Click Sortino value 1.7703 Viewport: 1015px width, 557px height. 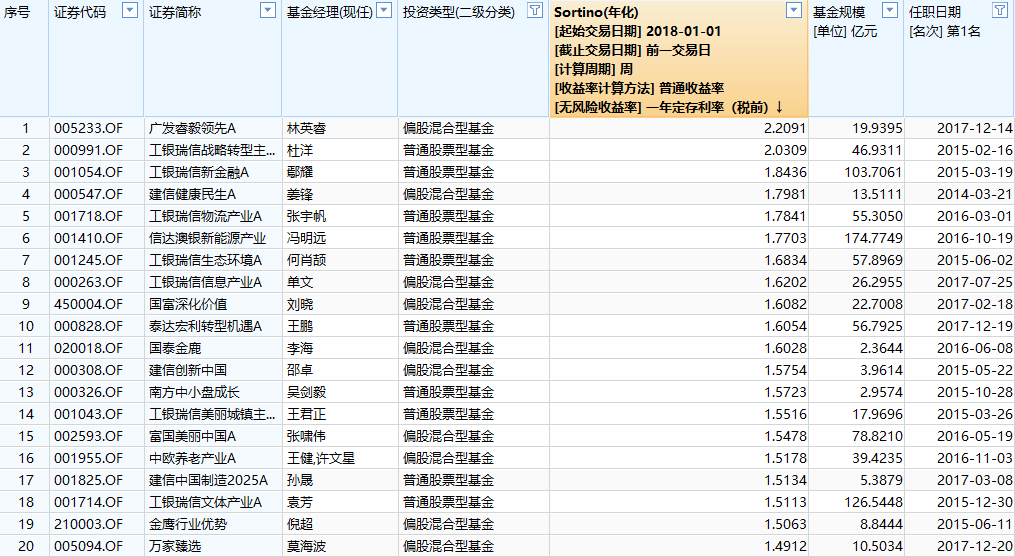point(785,238)
